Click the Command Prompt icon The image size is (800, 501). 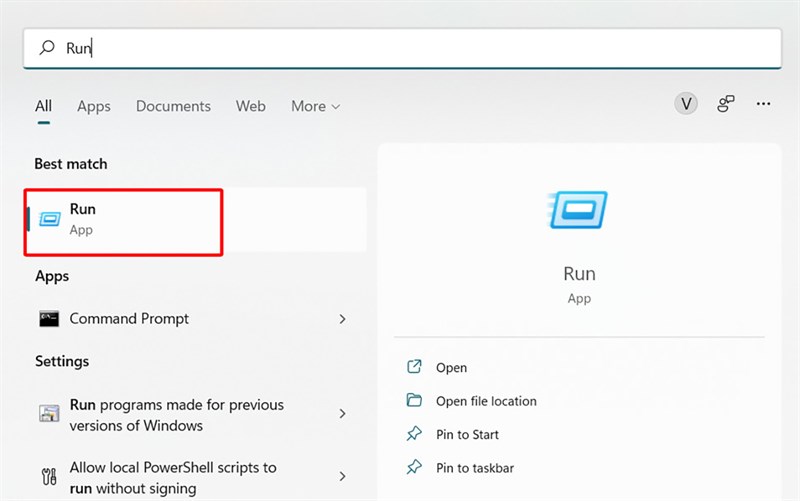click(x=49, y=319)
